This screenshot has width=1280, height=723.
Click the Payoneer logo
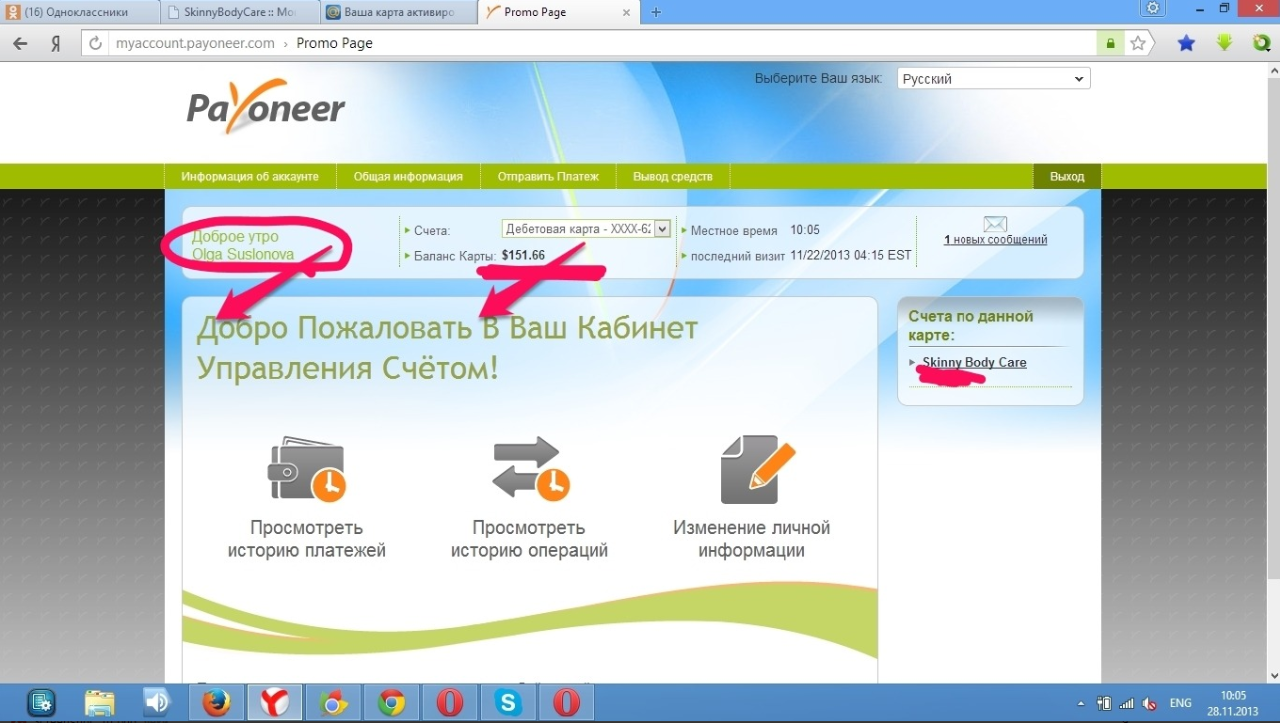tap(266, 107)
